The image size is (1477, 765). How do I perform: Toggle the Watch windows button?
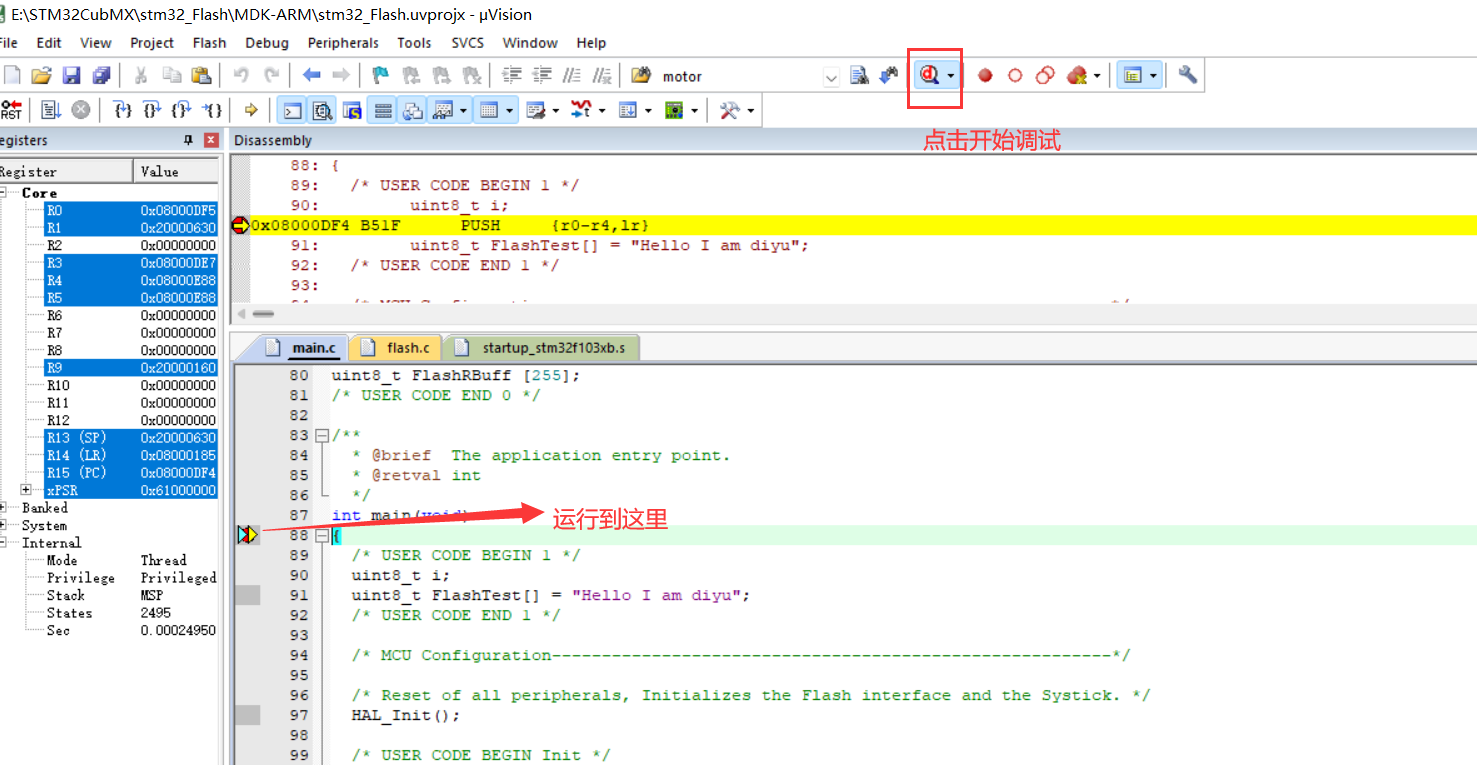pos(443,110)
